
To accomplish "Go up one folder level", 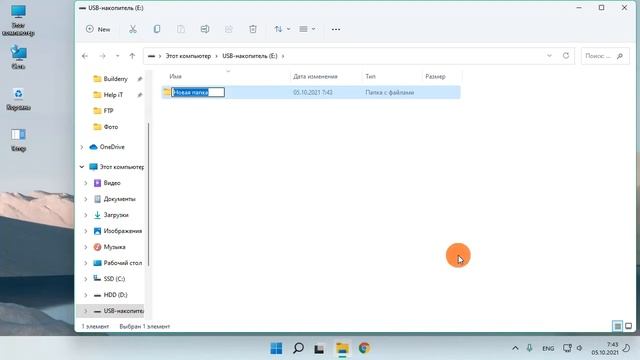I will (132, 56).
